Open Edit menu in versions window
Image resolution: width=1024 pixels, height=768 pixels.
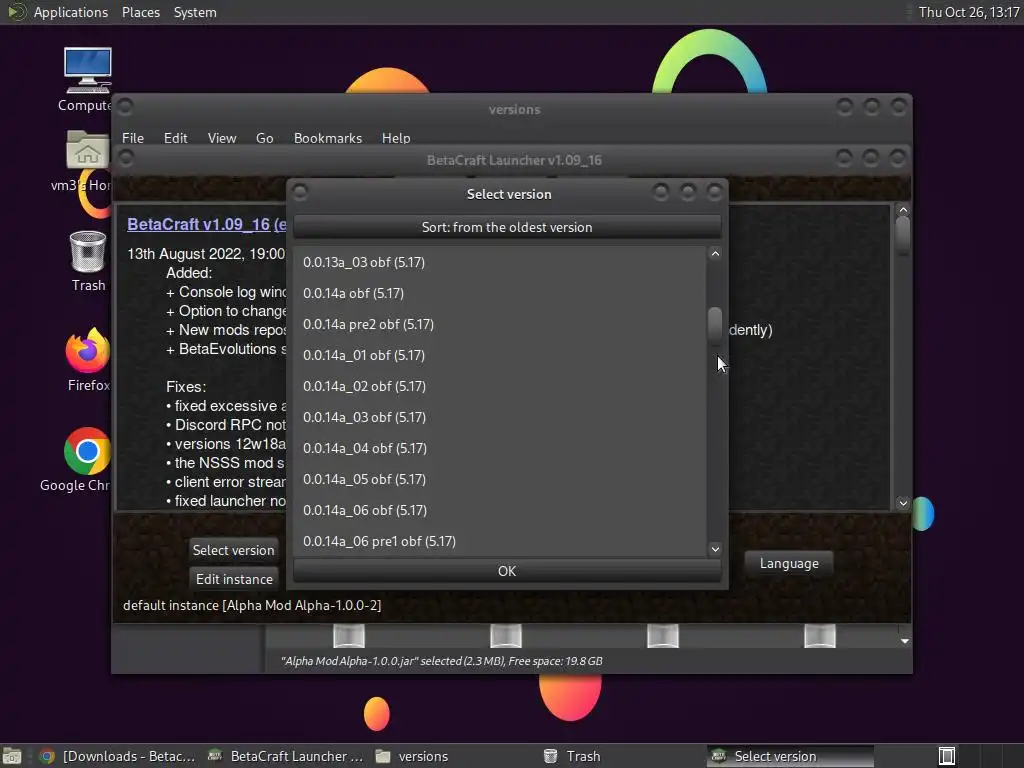(x=175, y=138)
